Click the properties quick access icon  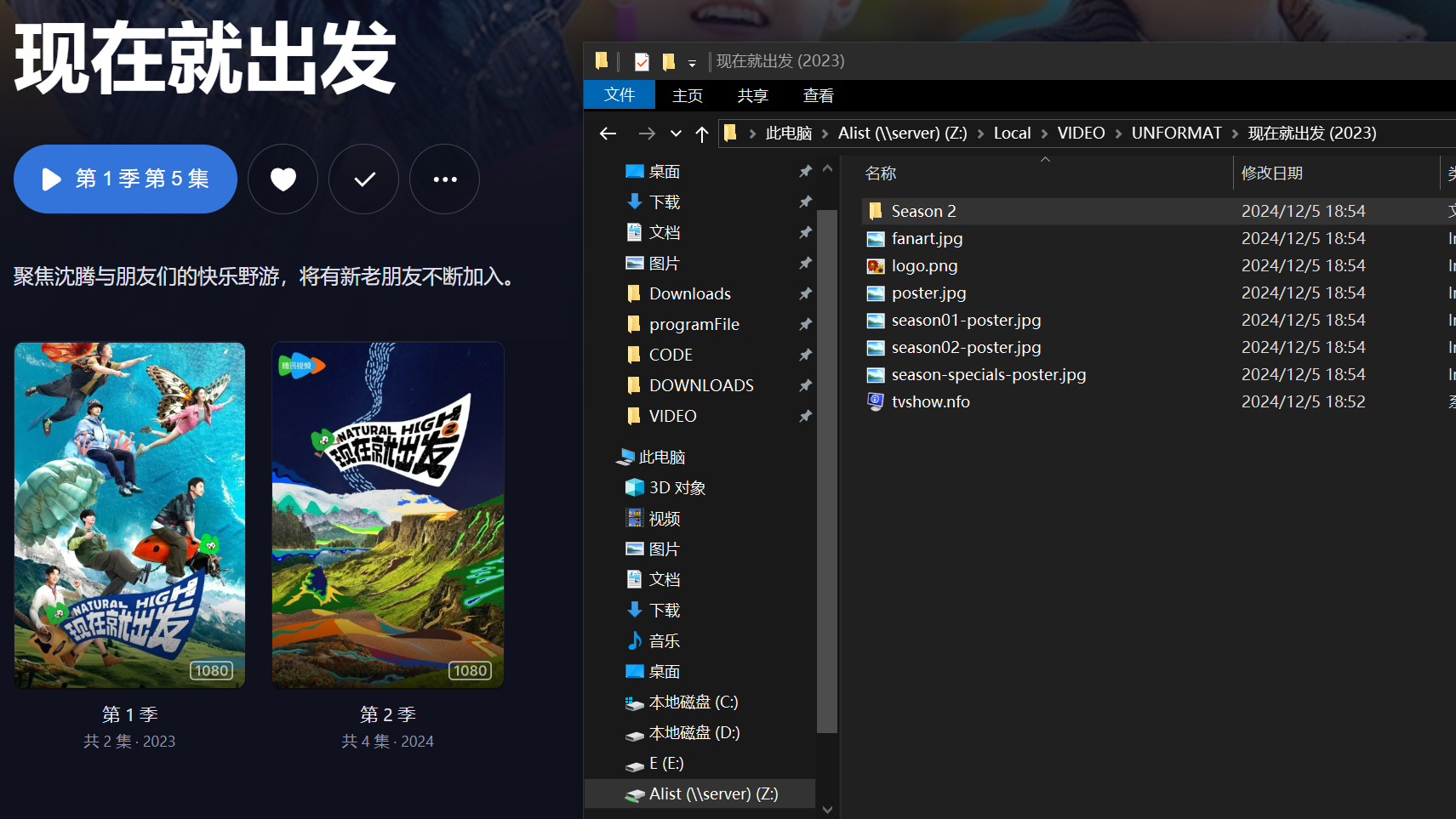[642, 61]
